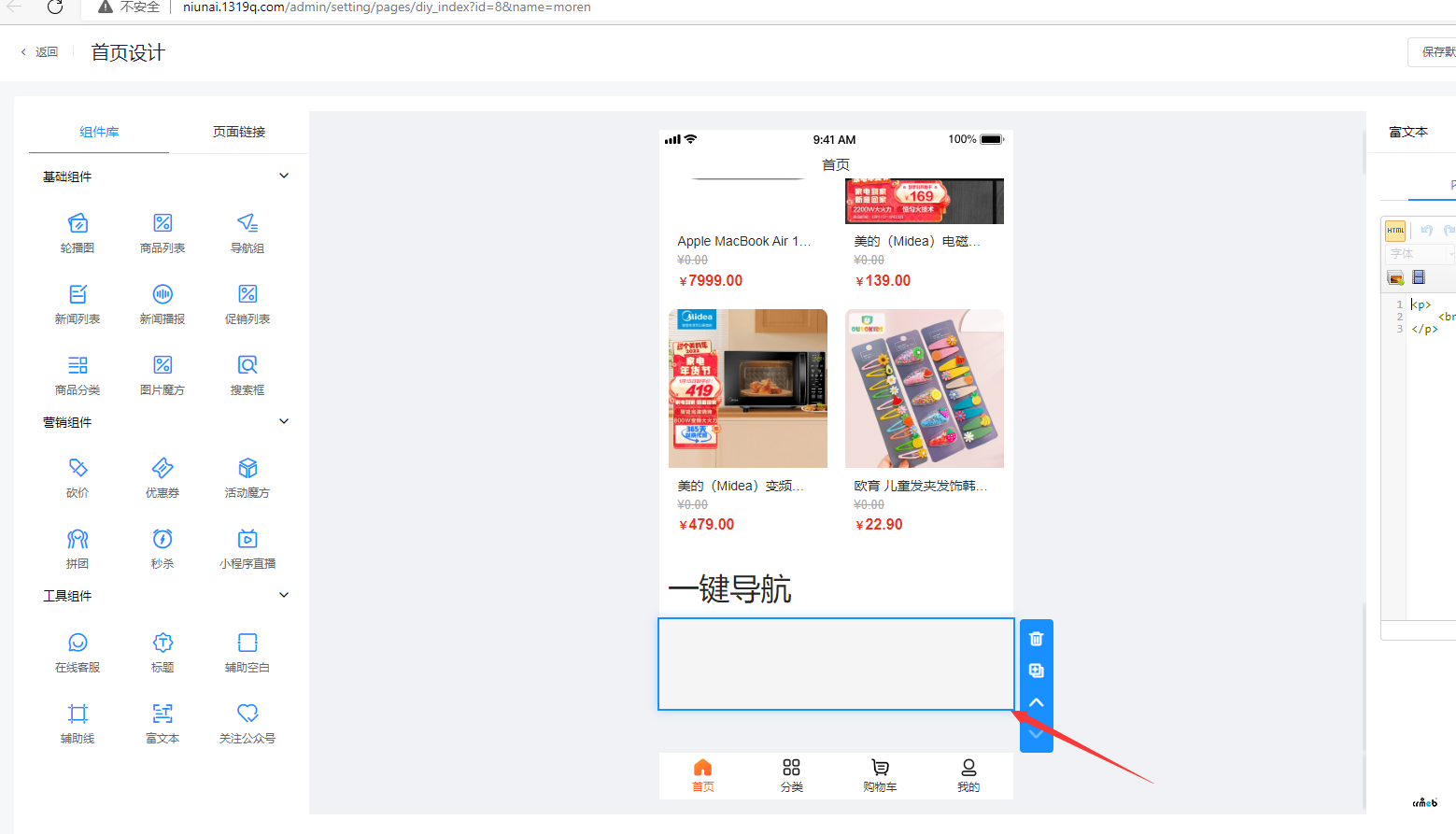1456x834 pixels.
Task: Click the browser address bar URL
Action: [387, 7]
